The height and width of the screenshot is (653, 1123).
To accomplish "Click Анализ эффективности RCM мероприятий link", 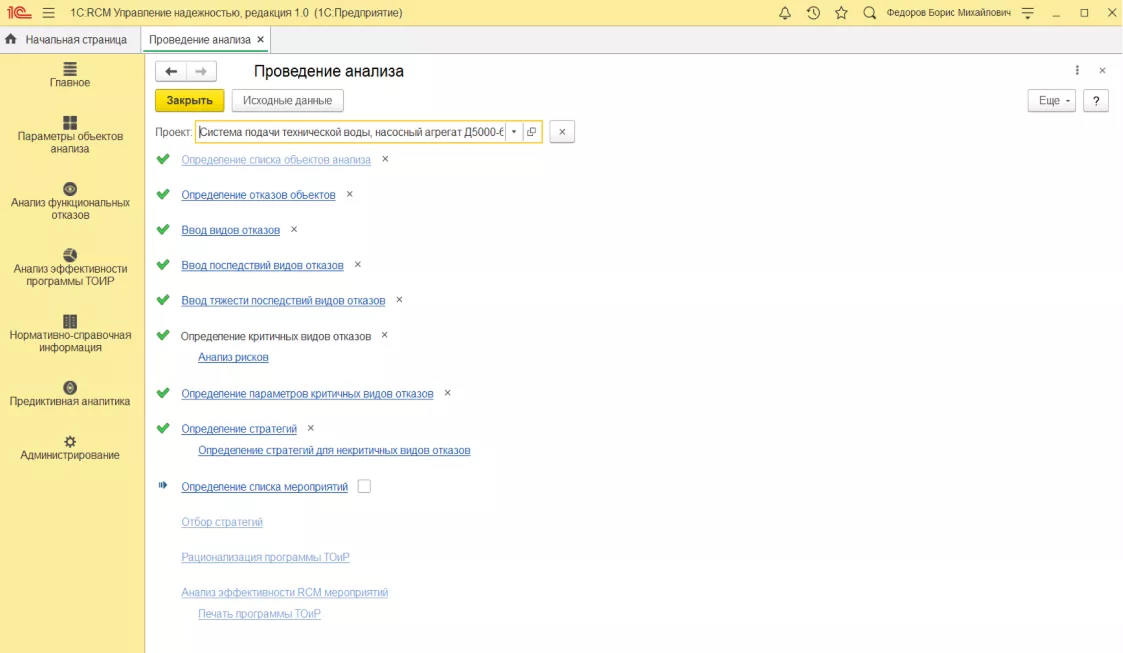I will point(284,591).
